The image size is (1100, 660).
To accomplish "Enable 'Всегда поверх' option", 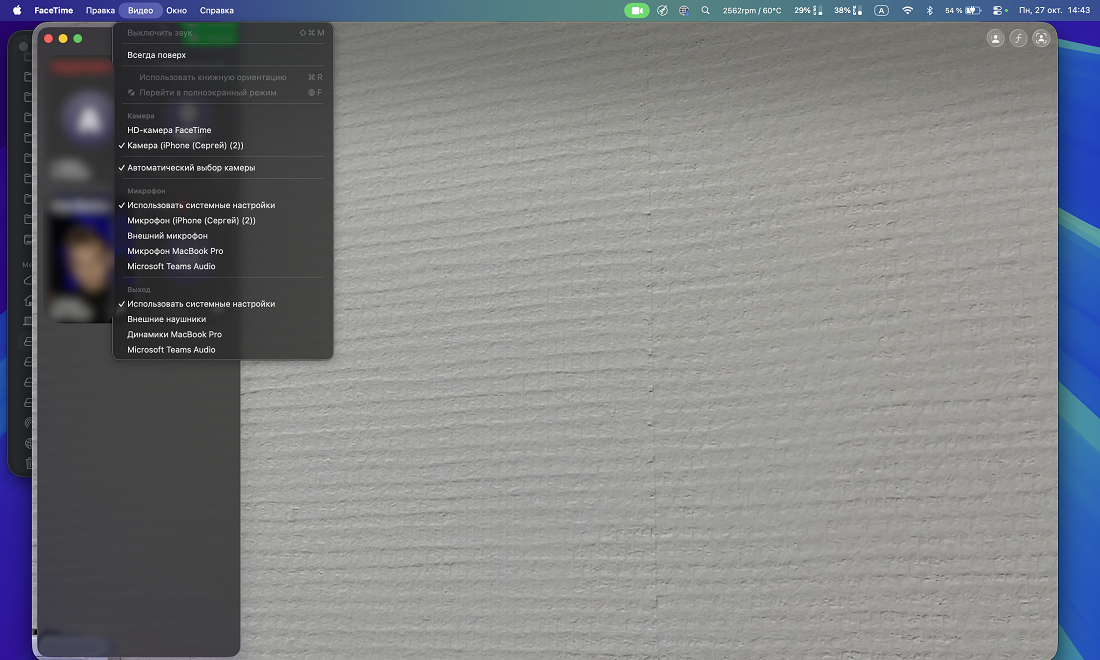I will pos(157,55).
